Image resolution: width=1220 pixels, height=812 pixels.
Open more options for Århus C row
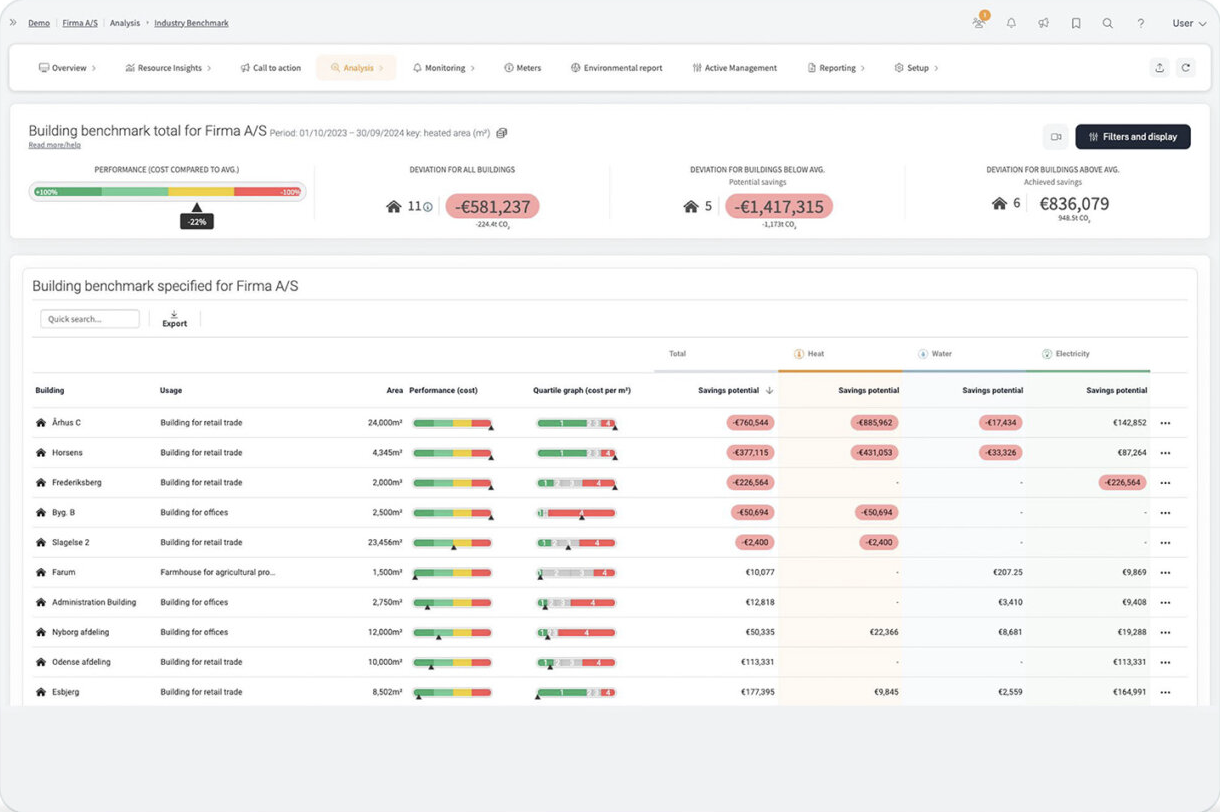click(1165, 423)
